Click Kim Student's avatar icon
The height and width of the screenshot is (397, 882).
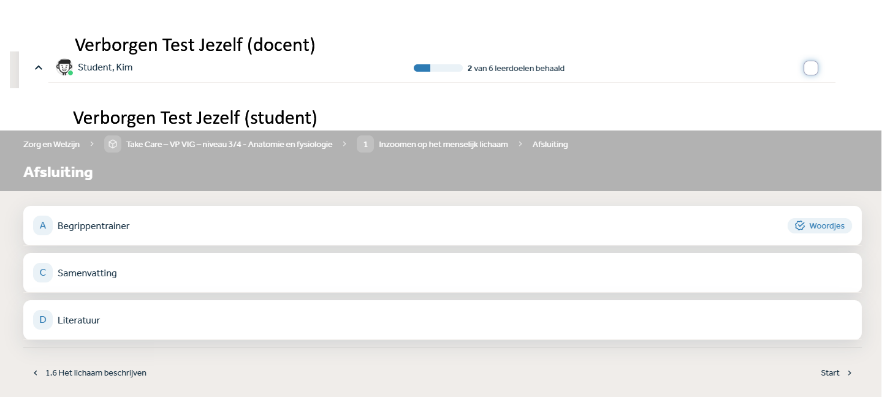point(65,67)
